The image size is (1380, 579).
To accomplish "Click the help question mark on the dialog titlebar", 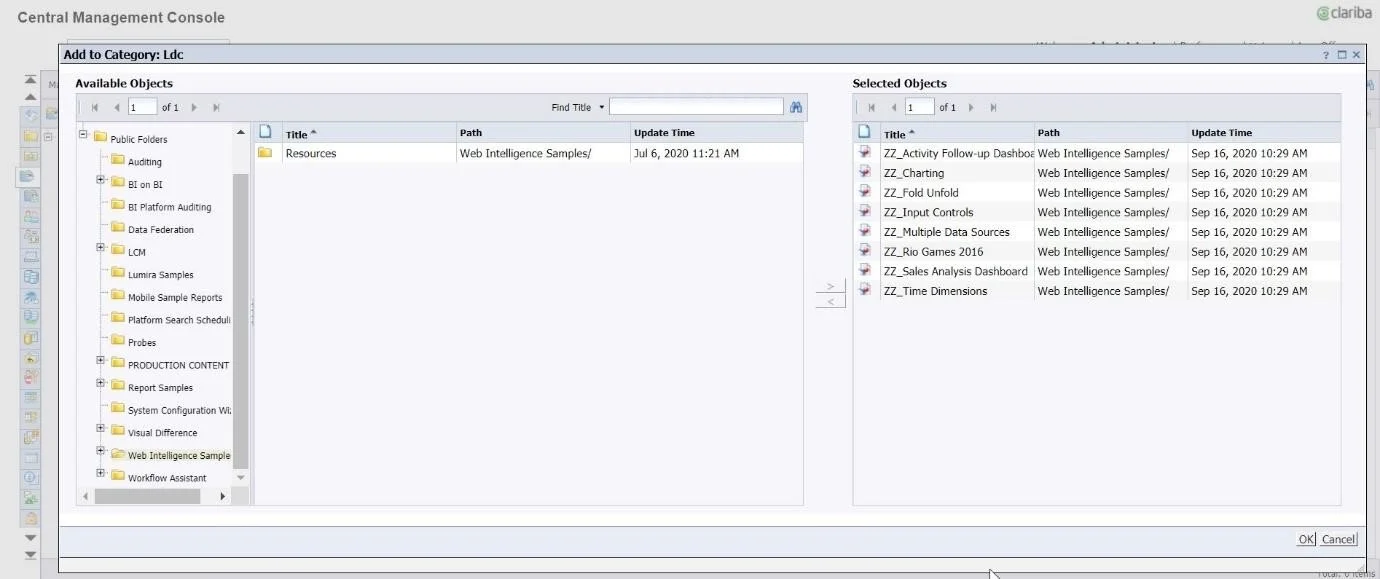I will 1326,53.
